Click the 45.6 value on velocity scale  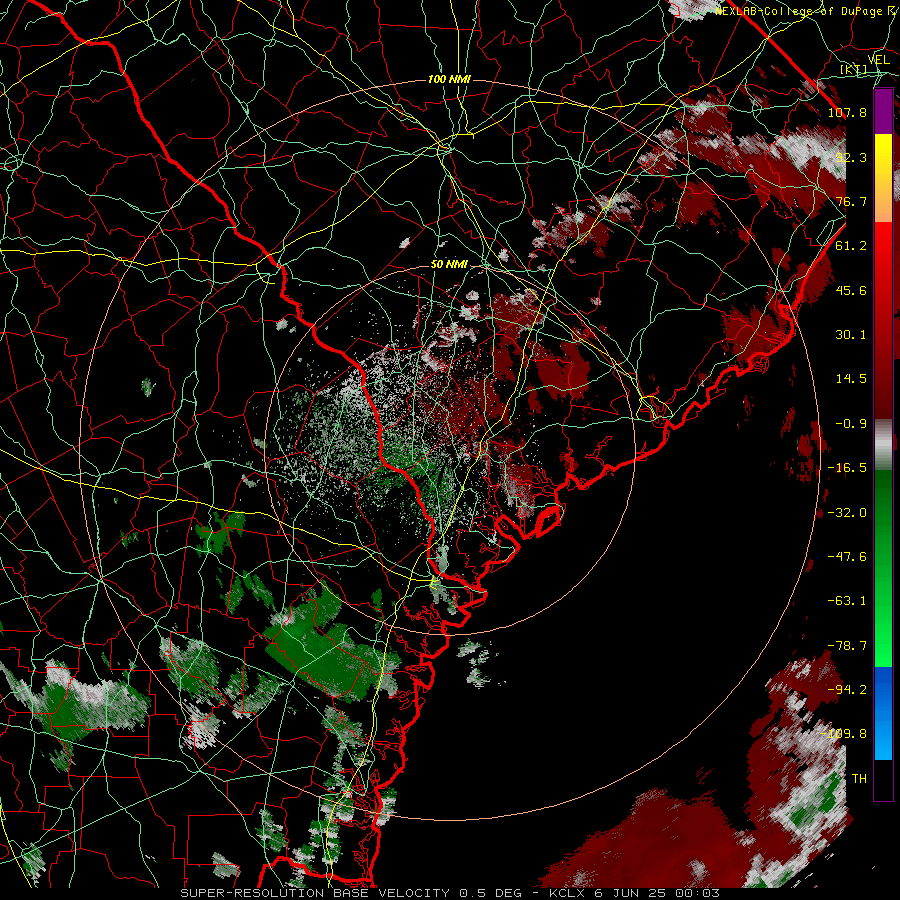tap(851, 290)
